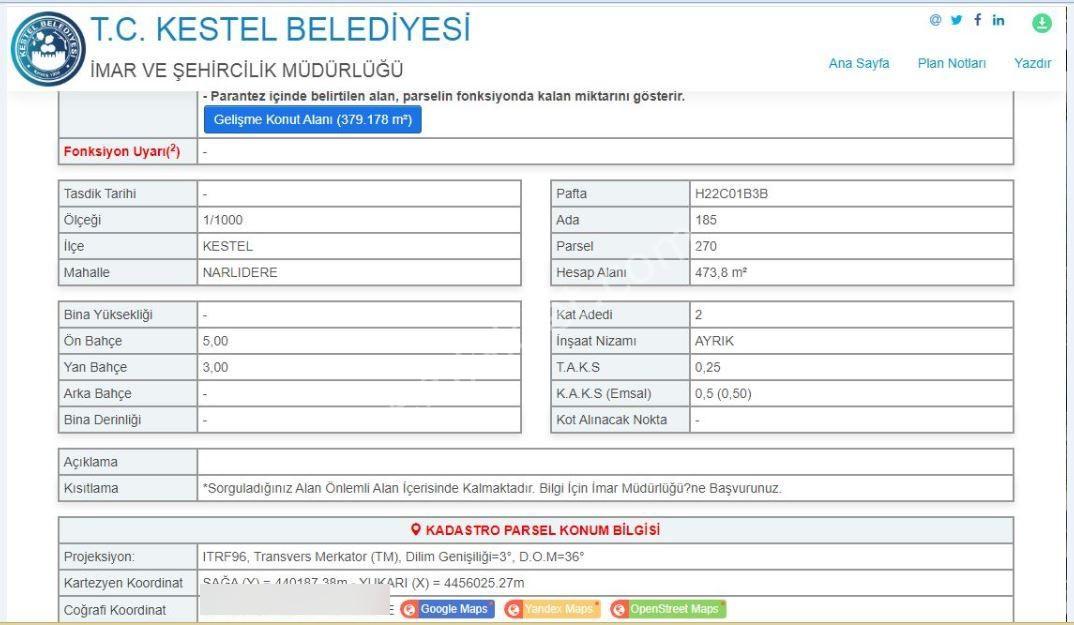Open Plan Notları page
Screen dimensions: 1074x625
(x=951, y=63)
